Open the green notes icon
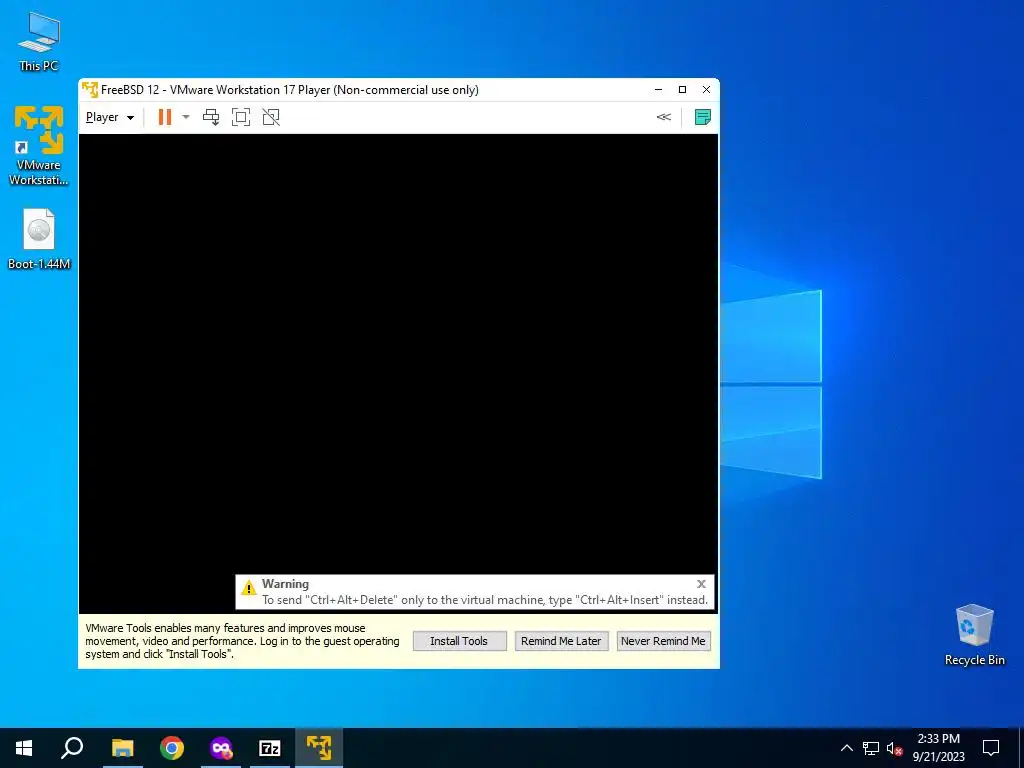Viewport: 1024px width, 768px height. click(703, 118)
